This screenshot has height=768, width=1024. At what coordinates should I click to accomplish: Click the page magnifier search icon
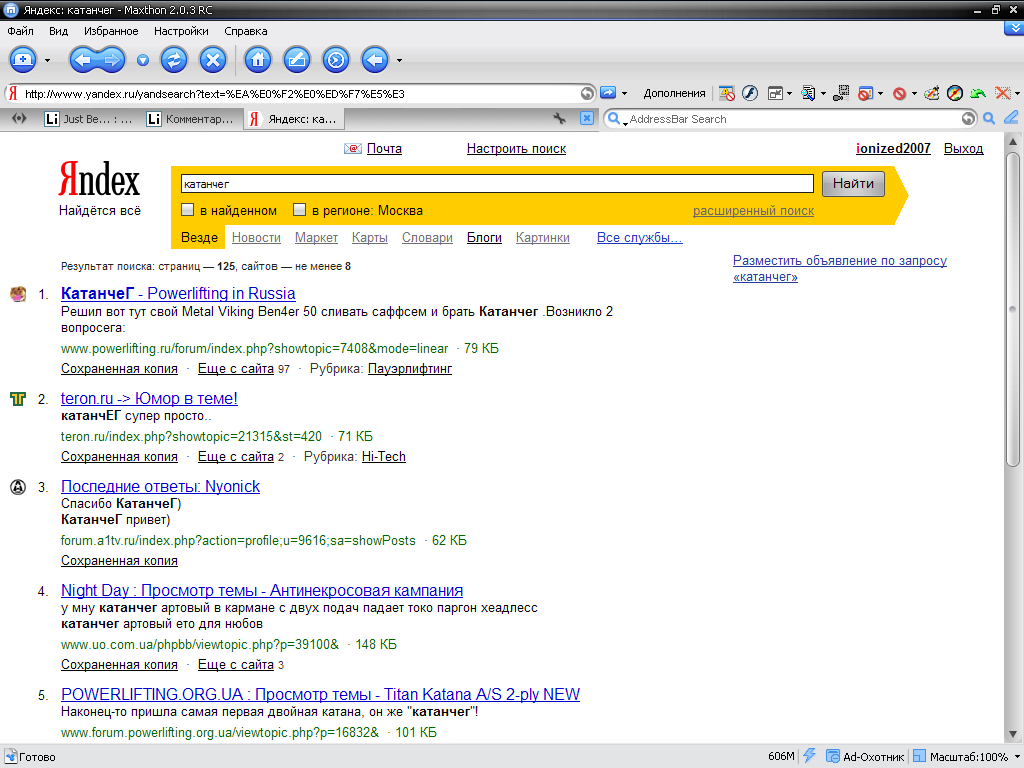(808, 93)
